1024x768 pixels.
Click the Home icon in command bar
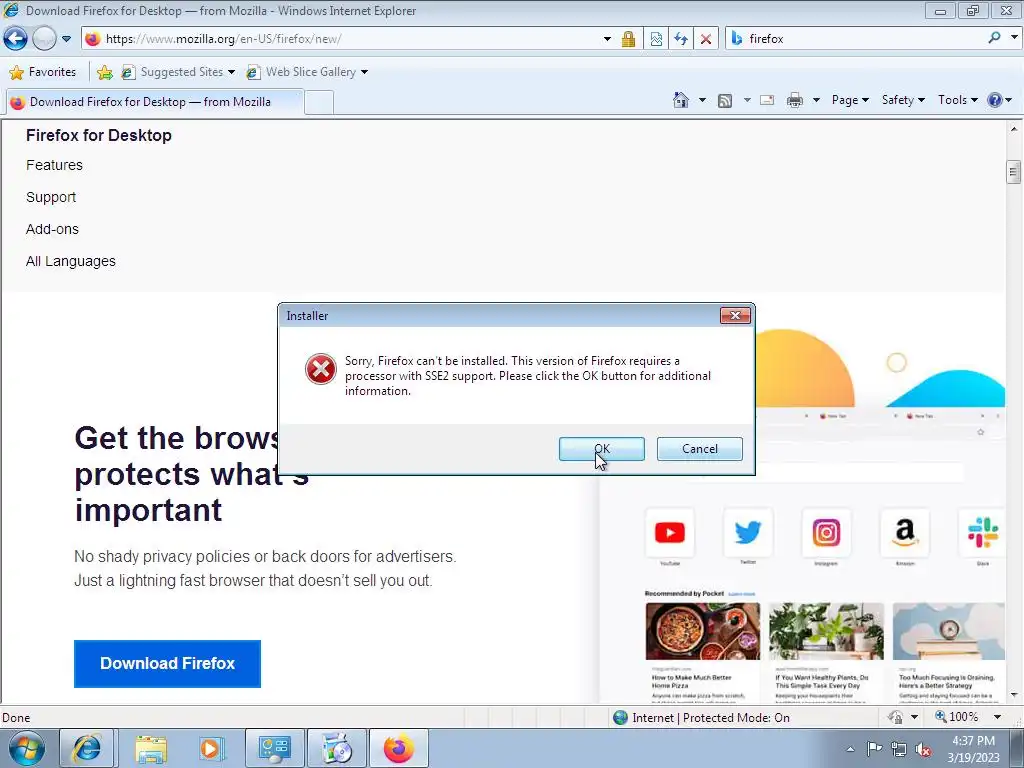pos(680,100)
